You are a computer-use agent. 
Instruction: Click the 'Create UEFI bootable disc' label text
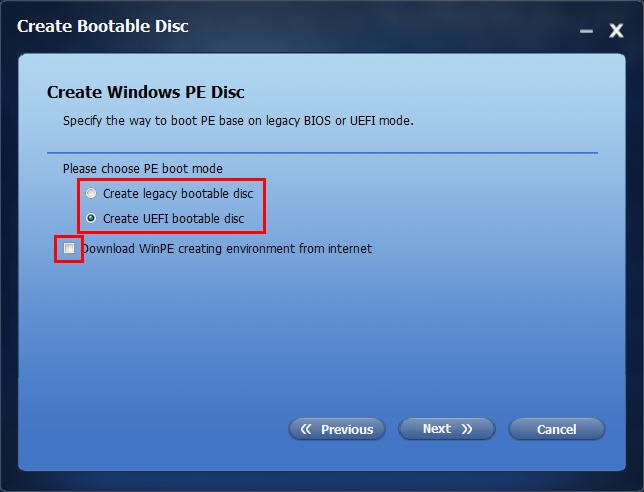(x=173, y=218)
